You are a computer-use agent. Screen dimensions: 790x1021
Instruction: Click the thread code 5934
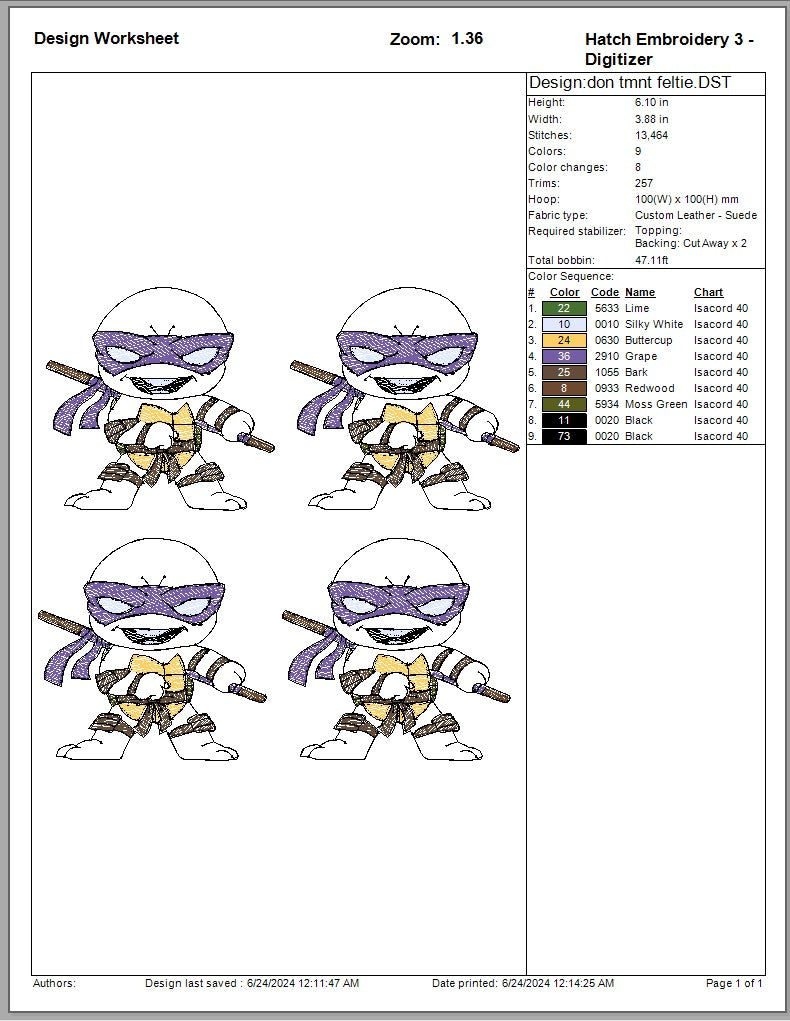point(606,404)
